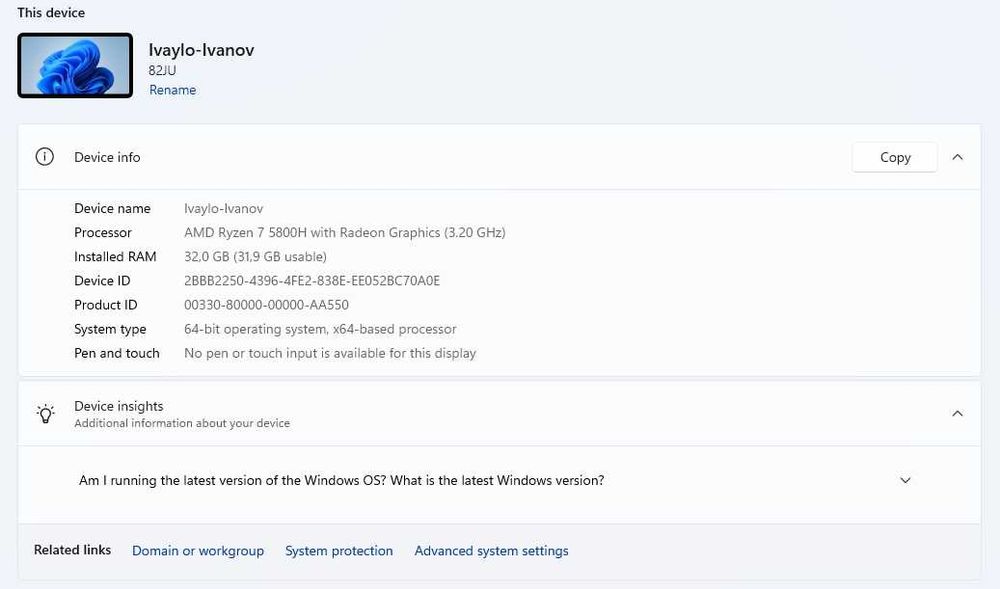Click the Processor value text
This screenshot has height=589, width=1000.
pyautogui.click(x=344, y=233)
